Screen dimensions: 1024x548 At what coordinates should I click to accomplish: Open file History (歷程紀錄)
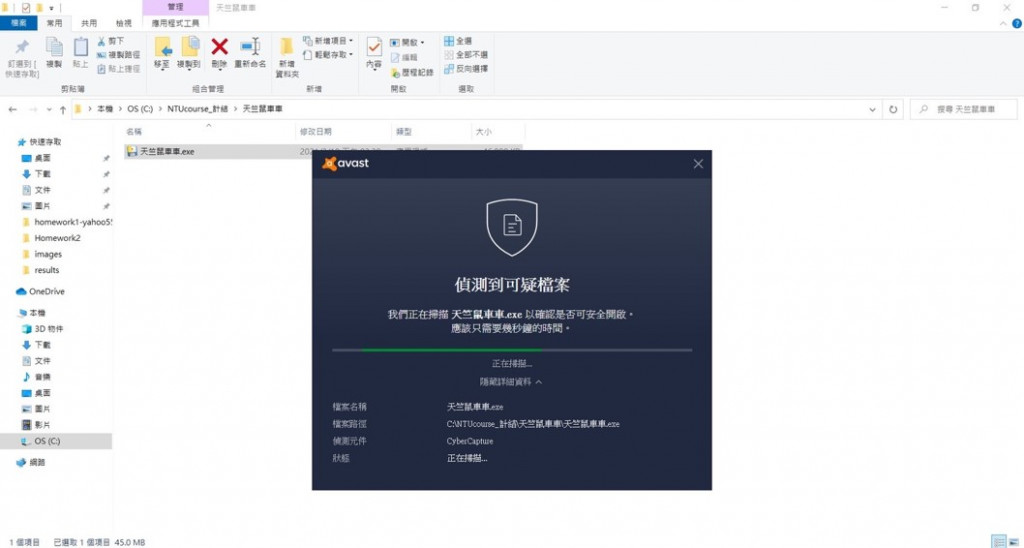[412, 73]
